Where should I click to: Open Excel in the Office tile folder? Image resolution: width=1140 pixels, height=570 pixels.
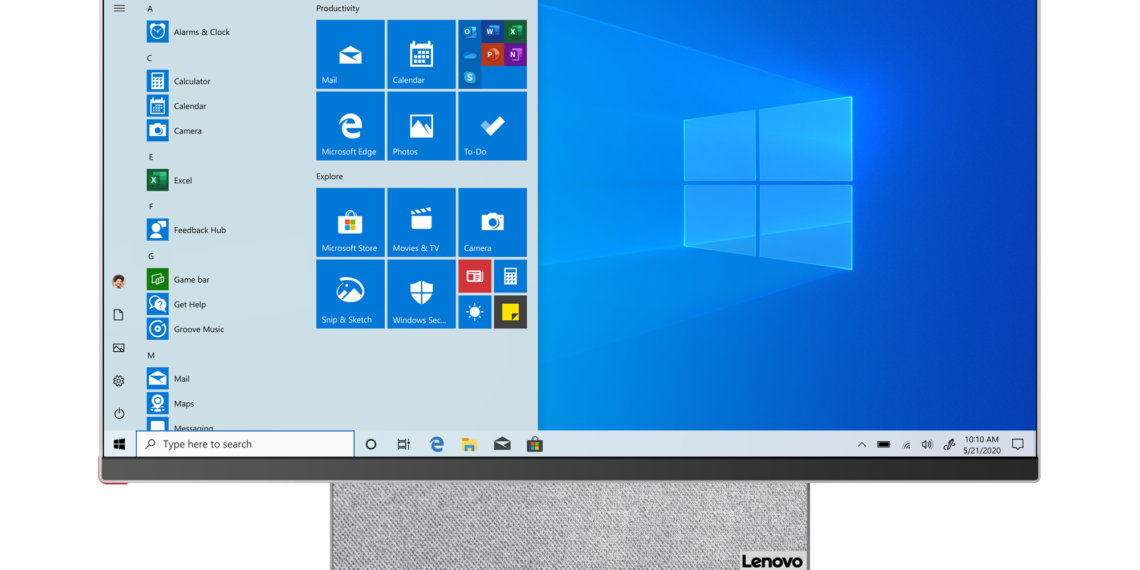point(515,31)
